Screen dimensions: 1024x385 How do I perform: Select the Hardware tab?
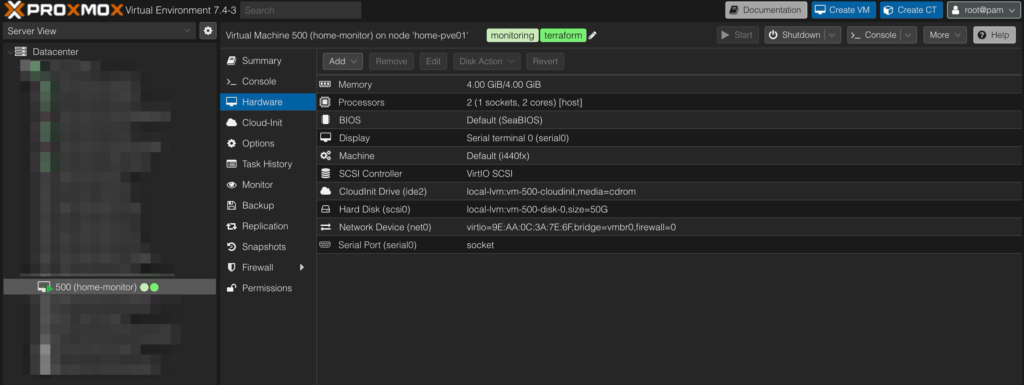pyautogui.click(x=268, y=102)
